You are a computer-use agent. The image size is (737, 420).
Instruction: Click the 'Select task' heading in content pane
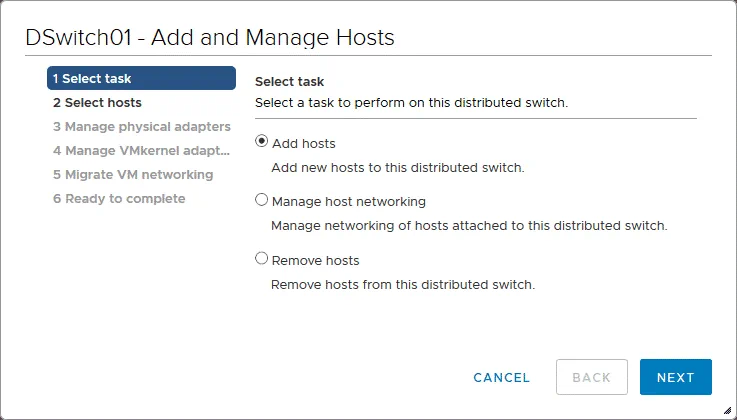289,80
